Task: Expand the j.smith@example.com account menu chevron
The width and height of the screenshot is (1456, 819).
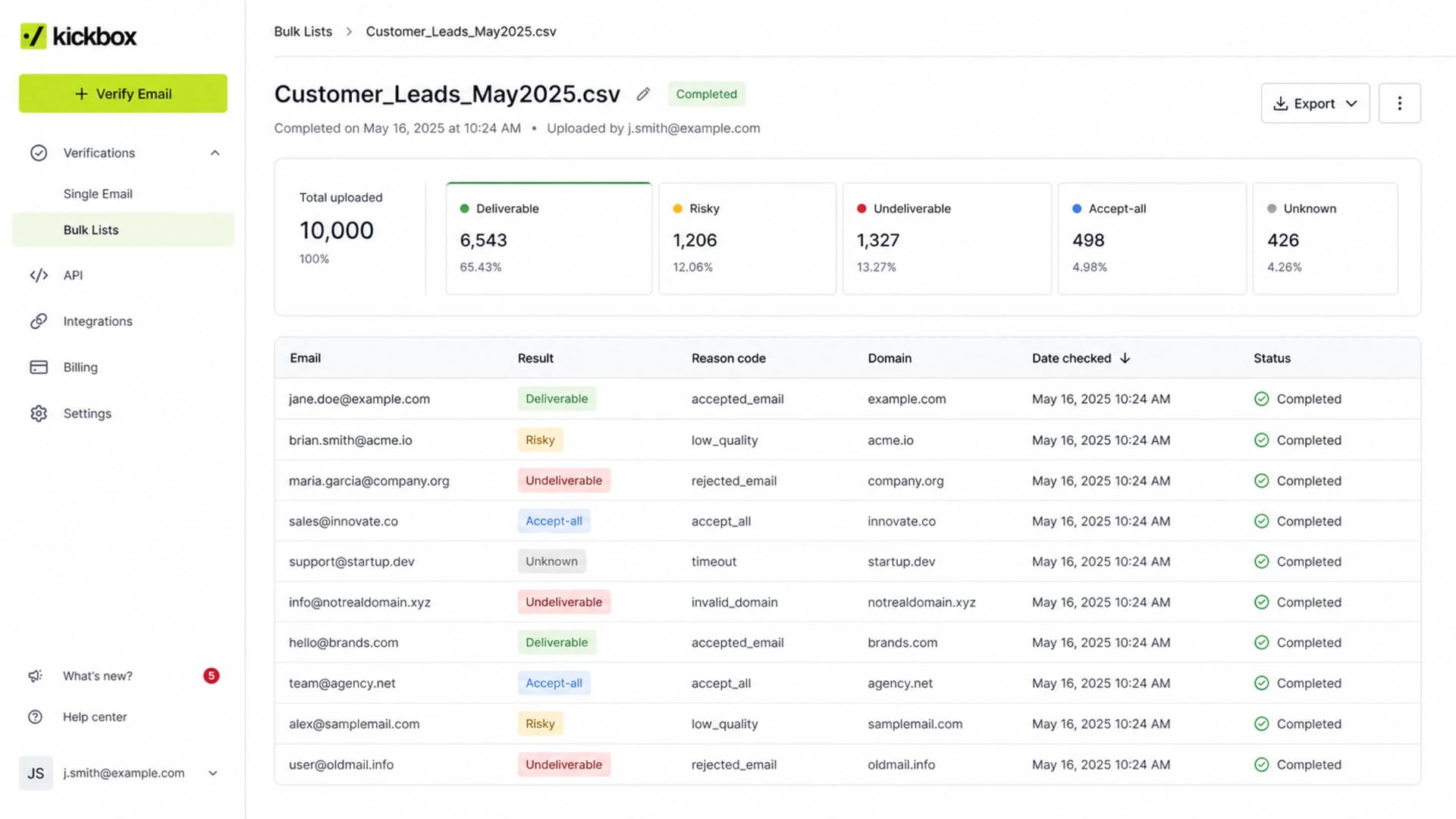Action: click(213, 773)
